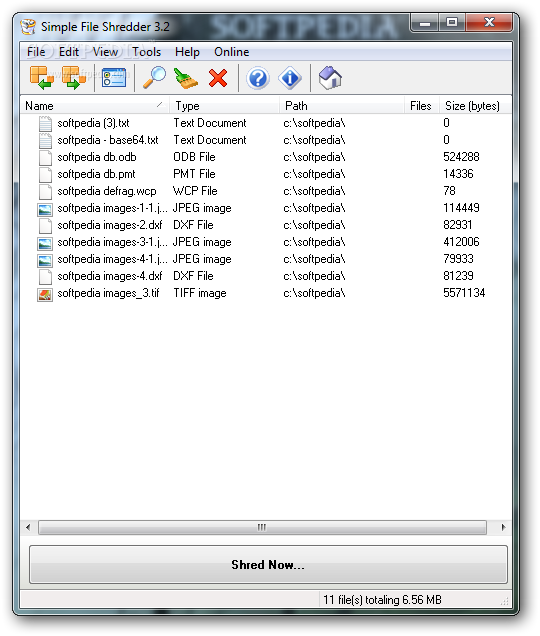Click the window resize grip corner
This screenshot has height=636, width=540.
(505, 602)
